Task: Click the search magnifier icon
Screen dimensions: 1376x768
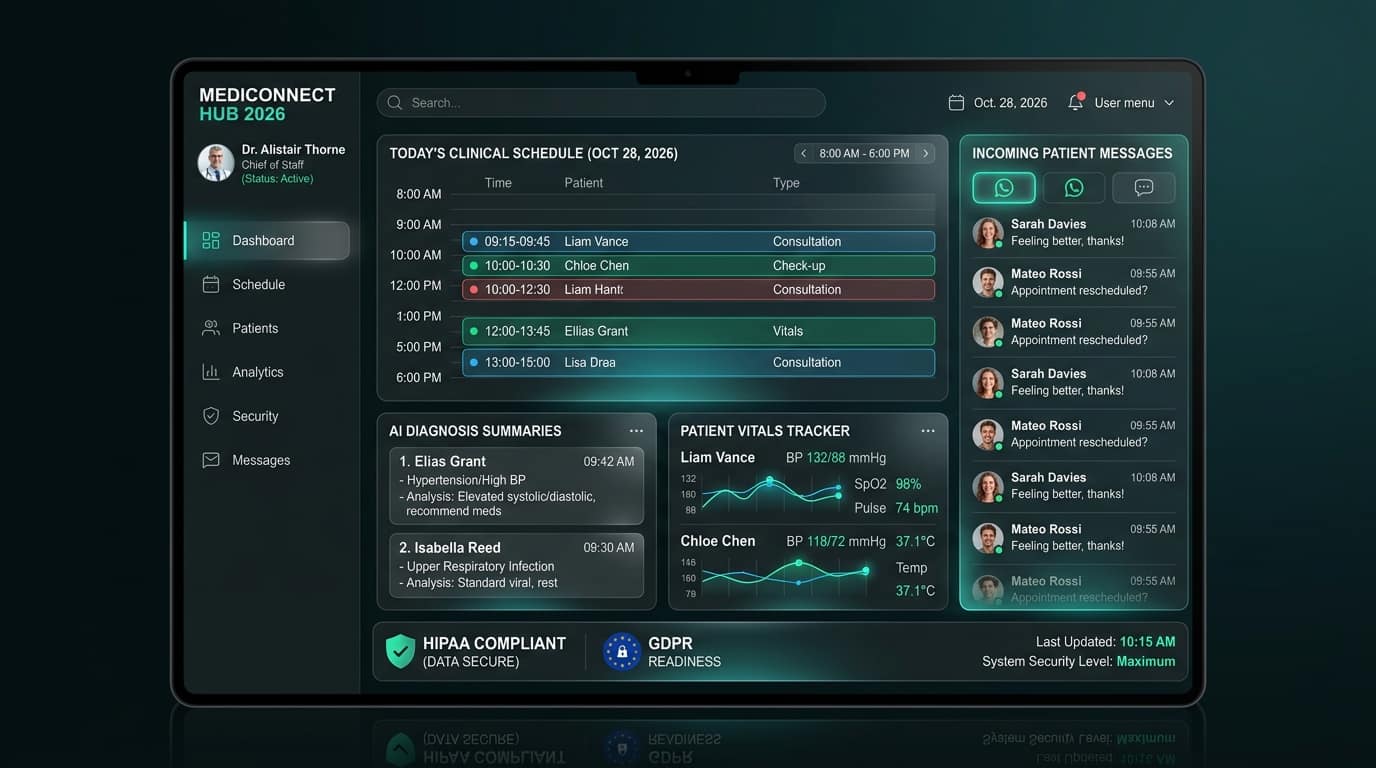Action: tap(395, 103)
